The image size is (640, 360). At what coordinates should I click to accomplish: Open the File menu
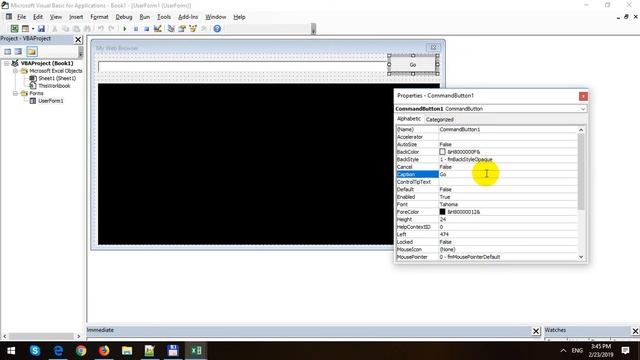coord(21,17)
